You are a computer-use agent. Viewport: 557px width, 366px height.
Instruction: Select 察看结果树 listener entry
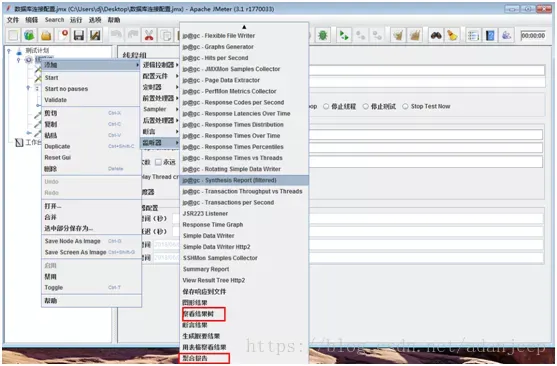coord(244,314)
